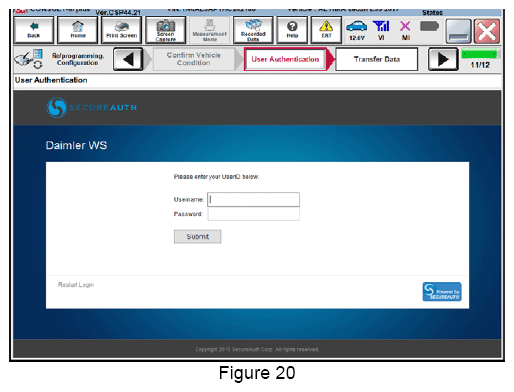
Task: Go to Home from the toolbar
Action: click(78, 30)
